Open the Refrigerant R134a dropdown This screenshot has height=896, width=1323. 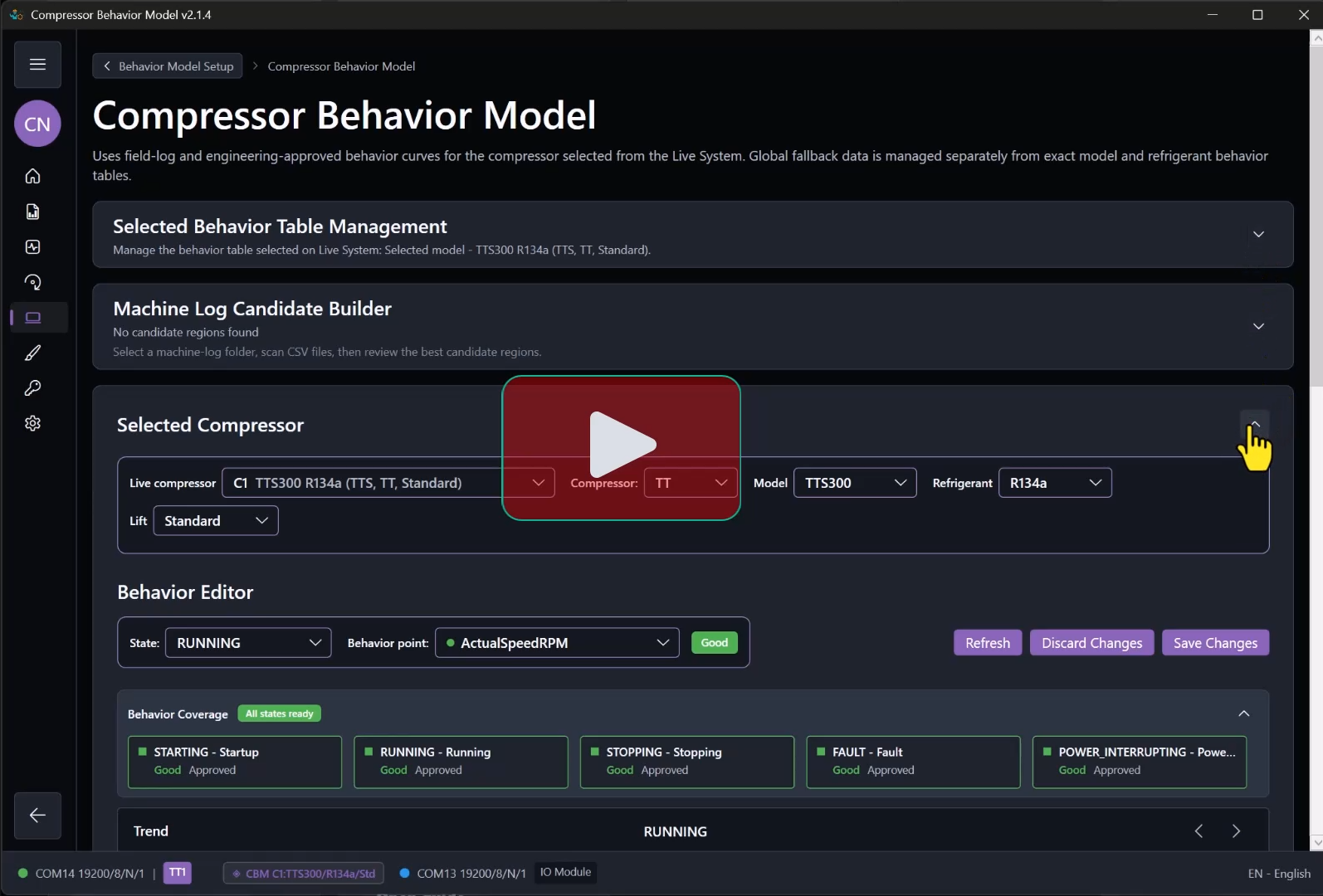coord(1055,483)
